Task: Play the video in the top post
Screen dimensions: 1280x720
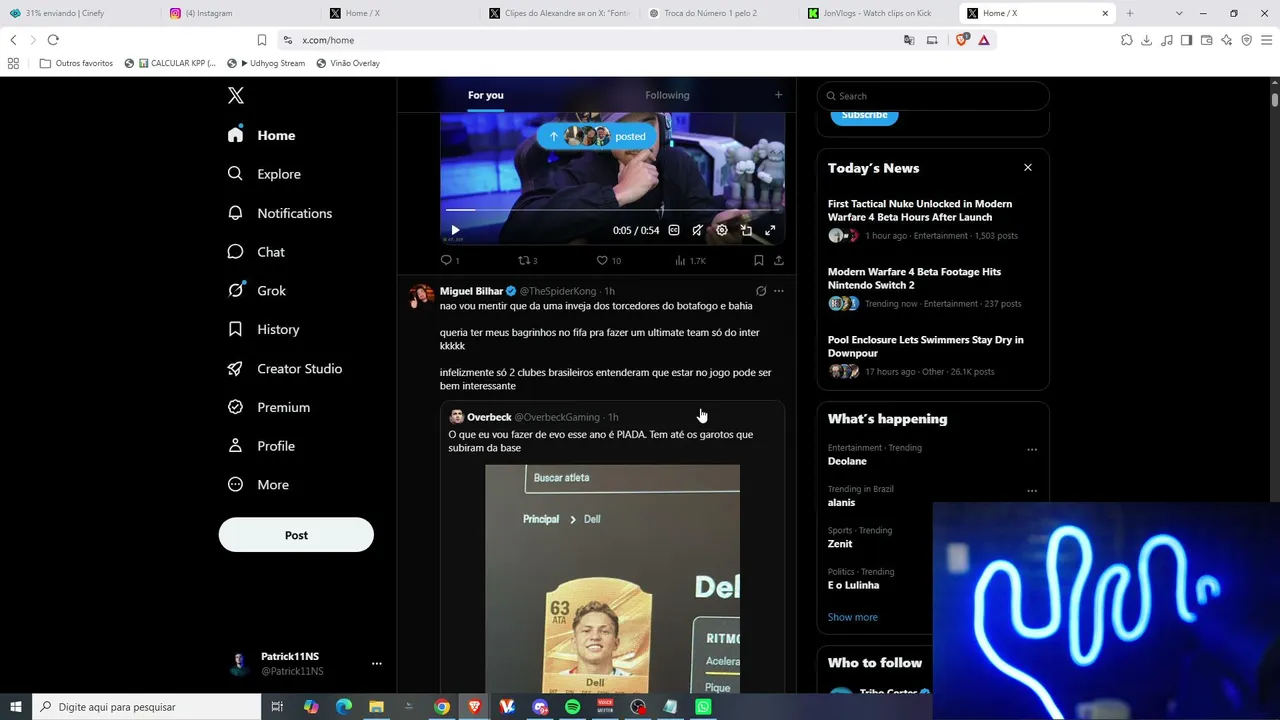Action: click(x=455, y=230)
